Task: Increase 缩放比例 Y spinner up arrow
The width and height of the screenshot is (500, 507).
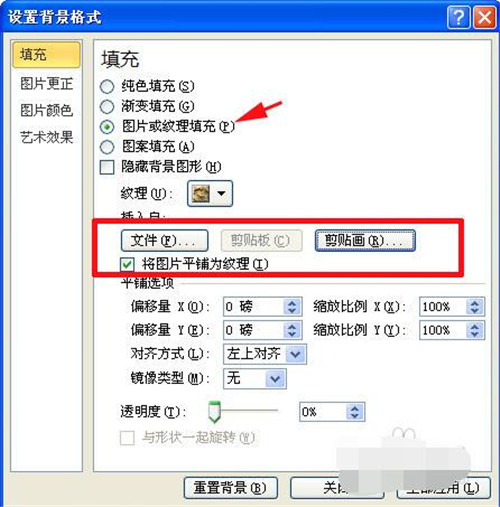Action: (x=475, y=327)
